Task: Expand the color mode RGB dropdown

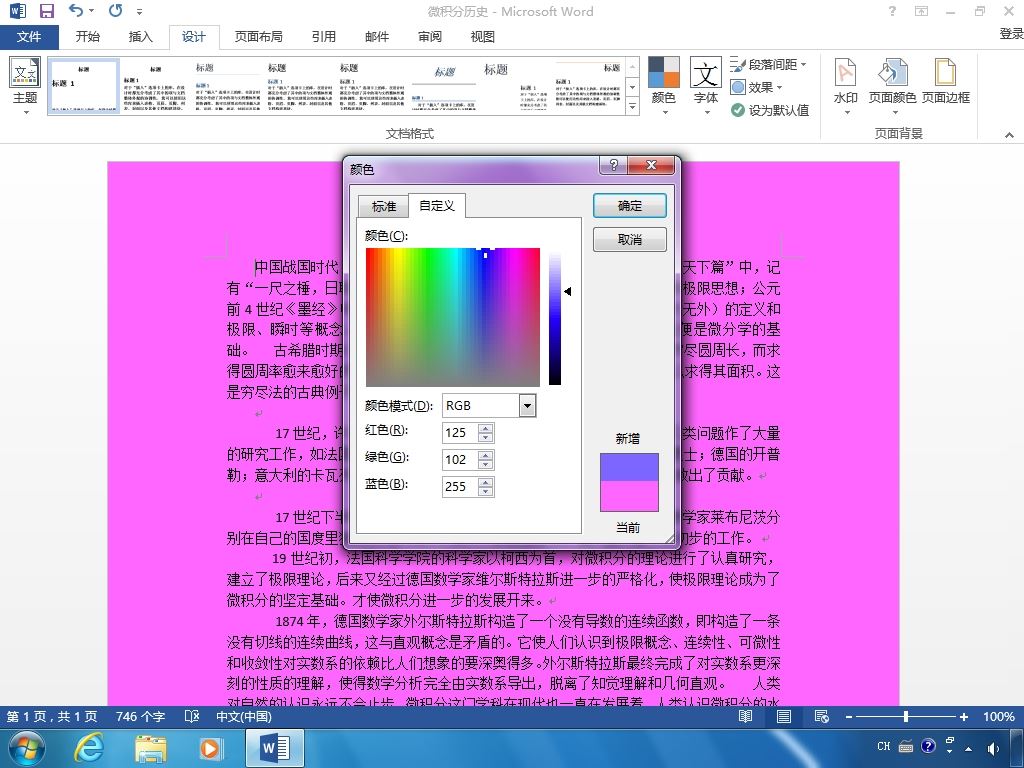Action: (x=527, y=406)
